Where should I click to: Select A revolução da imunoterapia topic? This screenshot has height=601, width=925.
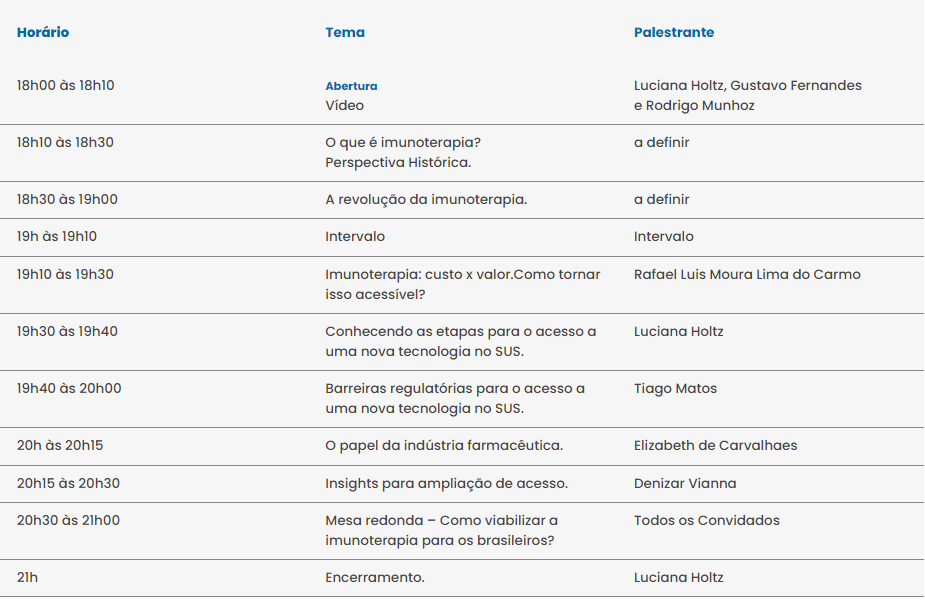click(426, 199)
